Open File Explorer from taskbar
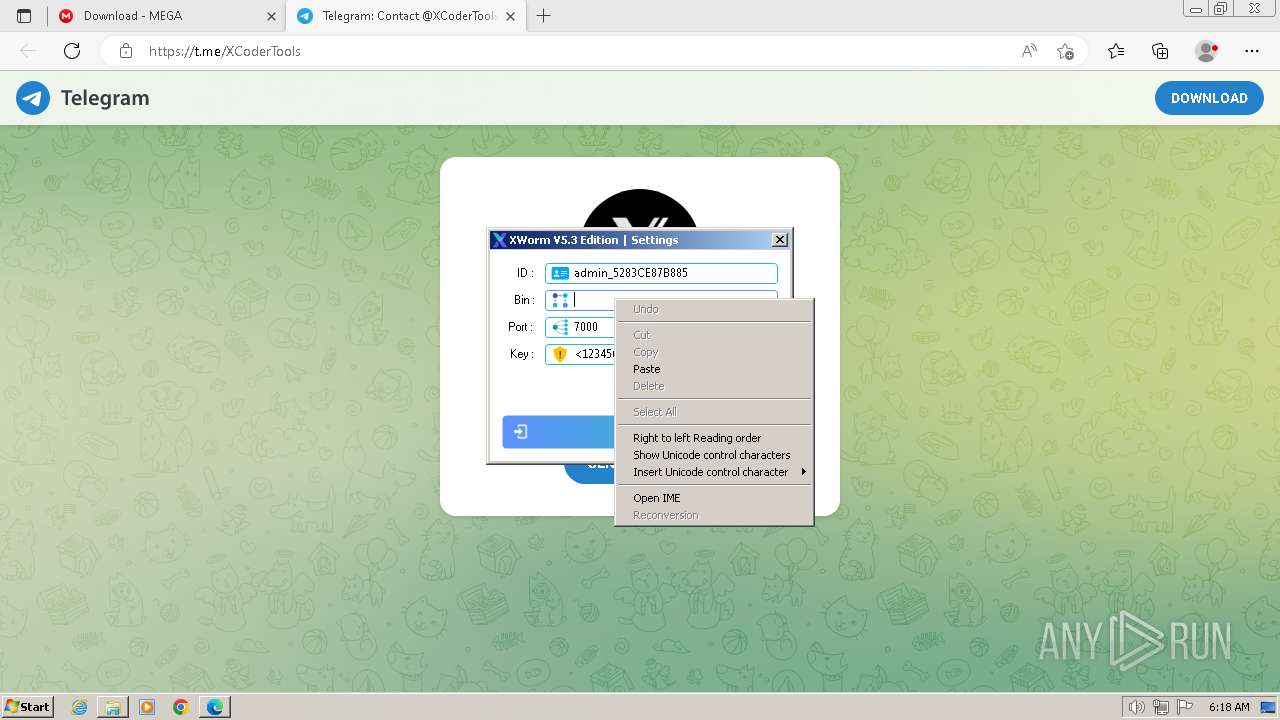Viewport: 1280px width, 720px height. click(x=113, y=707)
